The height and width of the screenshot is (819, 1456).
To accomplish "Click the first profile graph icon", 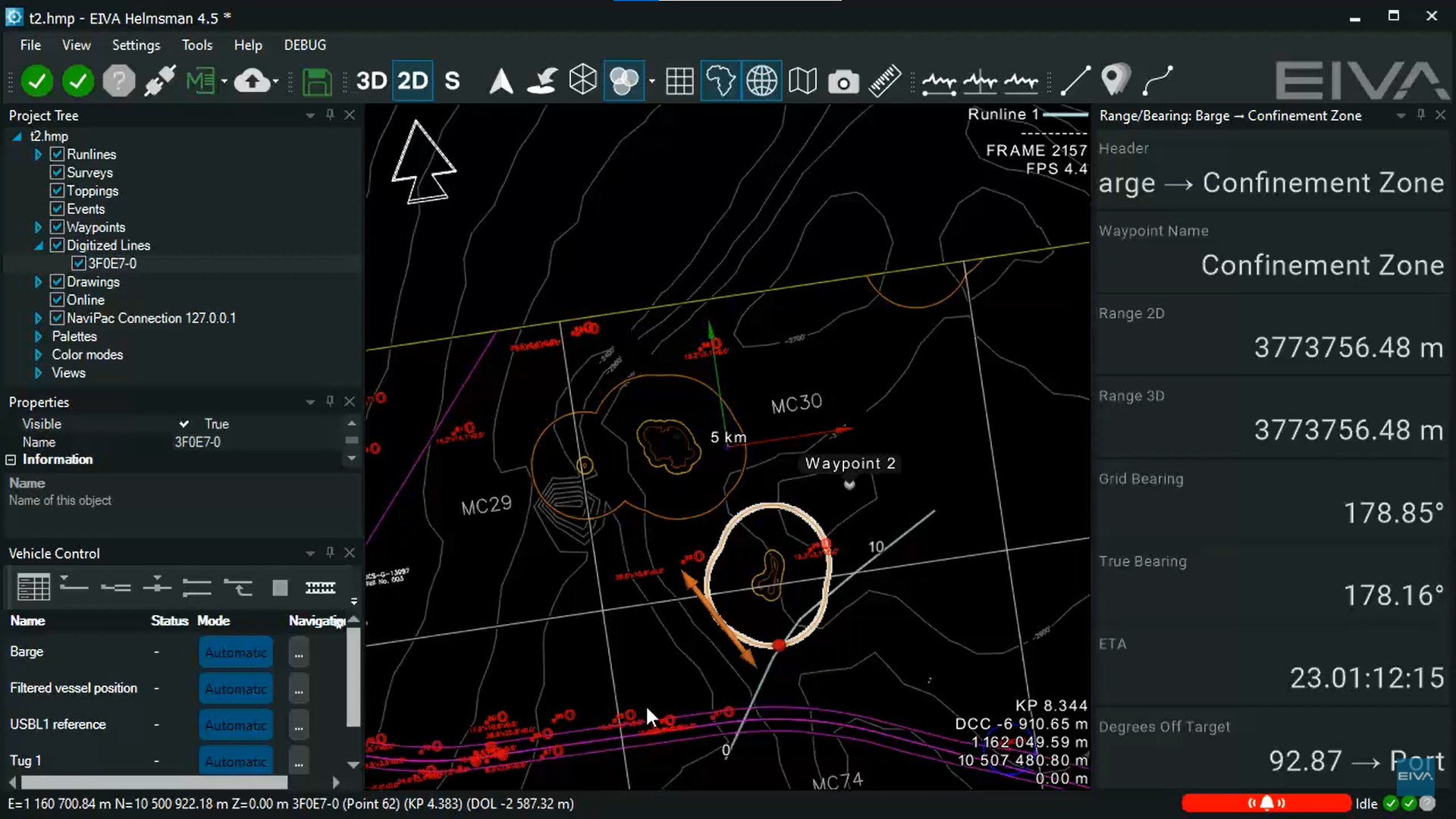I will pyautogui.click(x=939, y=80).
